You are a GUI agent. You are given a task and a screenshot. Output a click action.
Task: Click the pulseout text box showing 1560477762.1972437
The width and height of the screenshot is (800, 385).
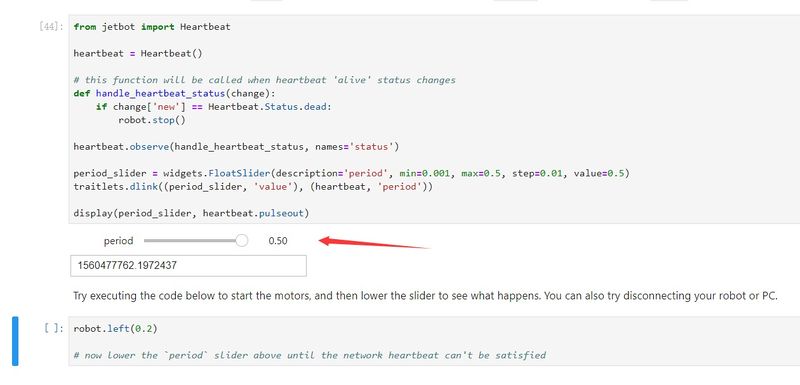188,266
